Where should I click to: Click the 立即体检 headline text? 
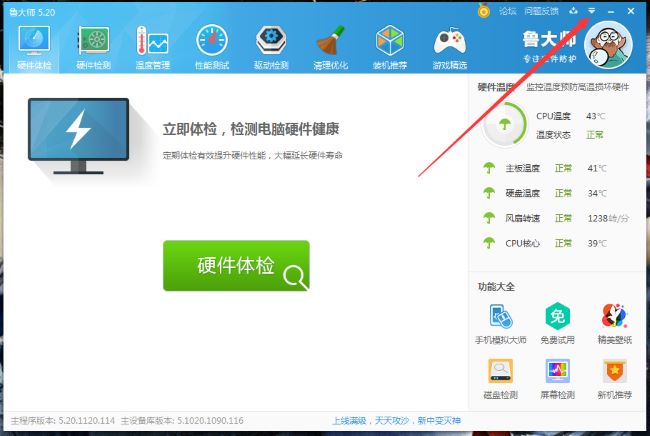(251, 129)
